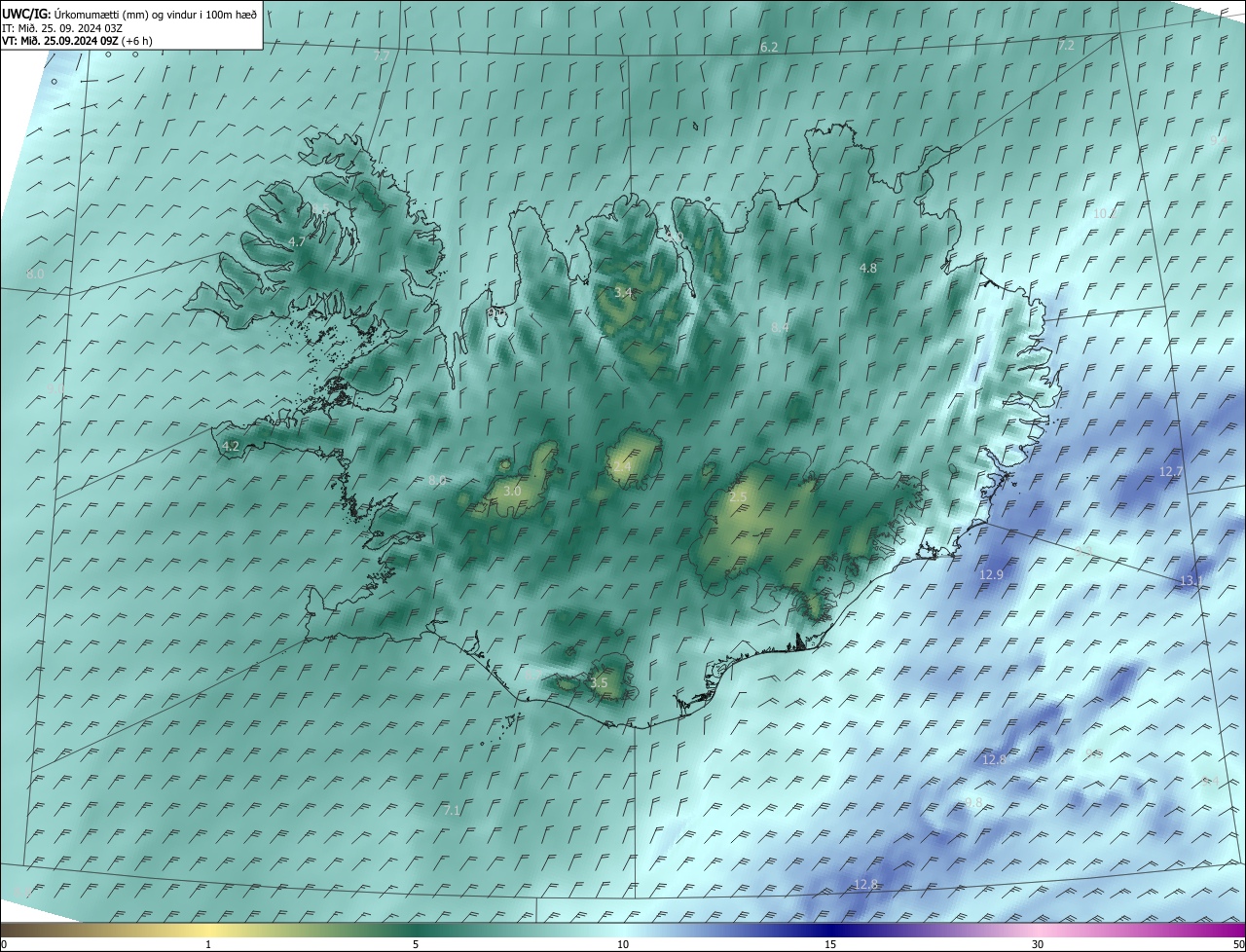Click the 10 tick on the color scale

(x=623, y=944)
